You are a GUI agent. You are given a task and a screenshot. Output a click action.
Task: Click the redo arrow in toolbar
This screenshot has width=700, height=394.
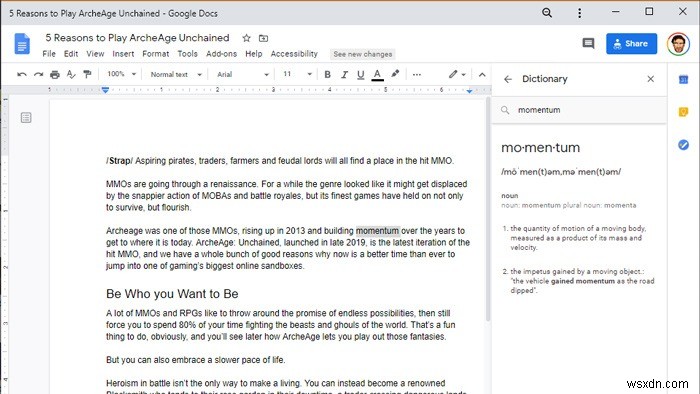(38, 75)
